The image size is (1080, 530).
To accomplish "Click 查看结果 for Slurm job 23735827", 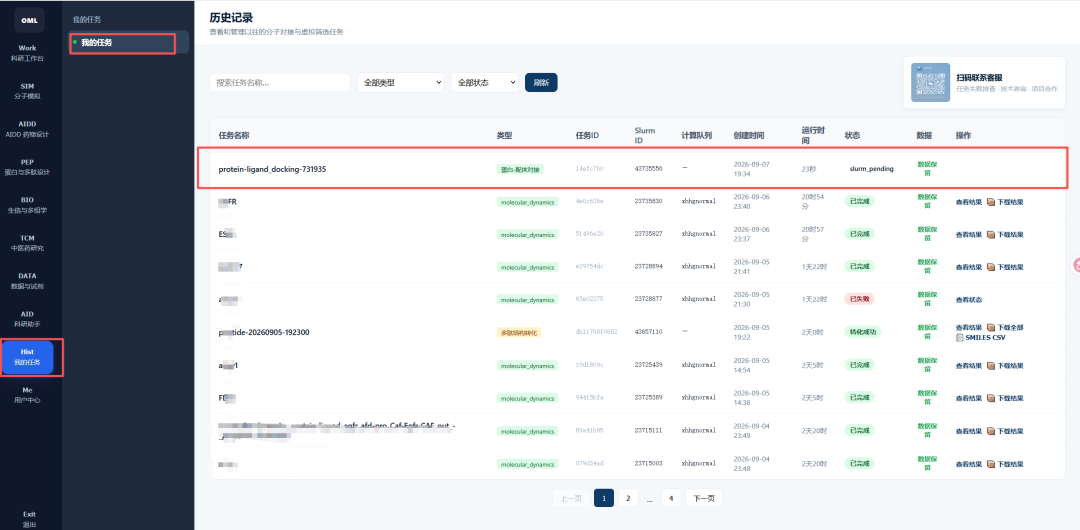I will pos(968,234).
